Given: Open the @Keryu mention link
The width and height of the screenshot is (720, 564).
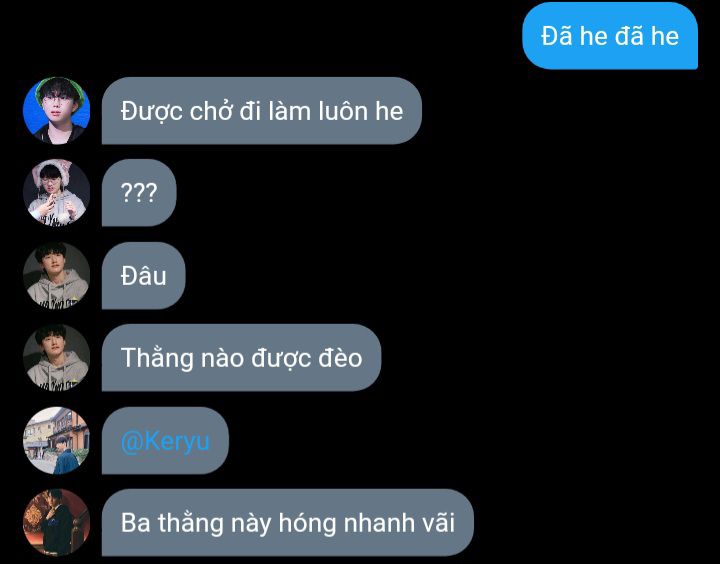Looking at the screenshot, I should [x=165, y=441].
